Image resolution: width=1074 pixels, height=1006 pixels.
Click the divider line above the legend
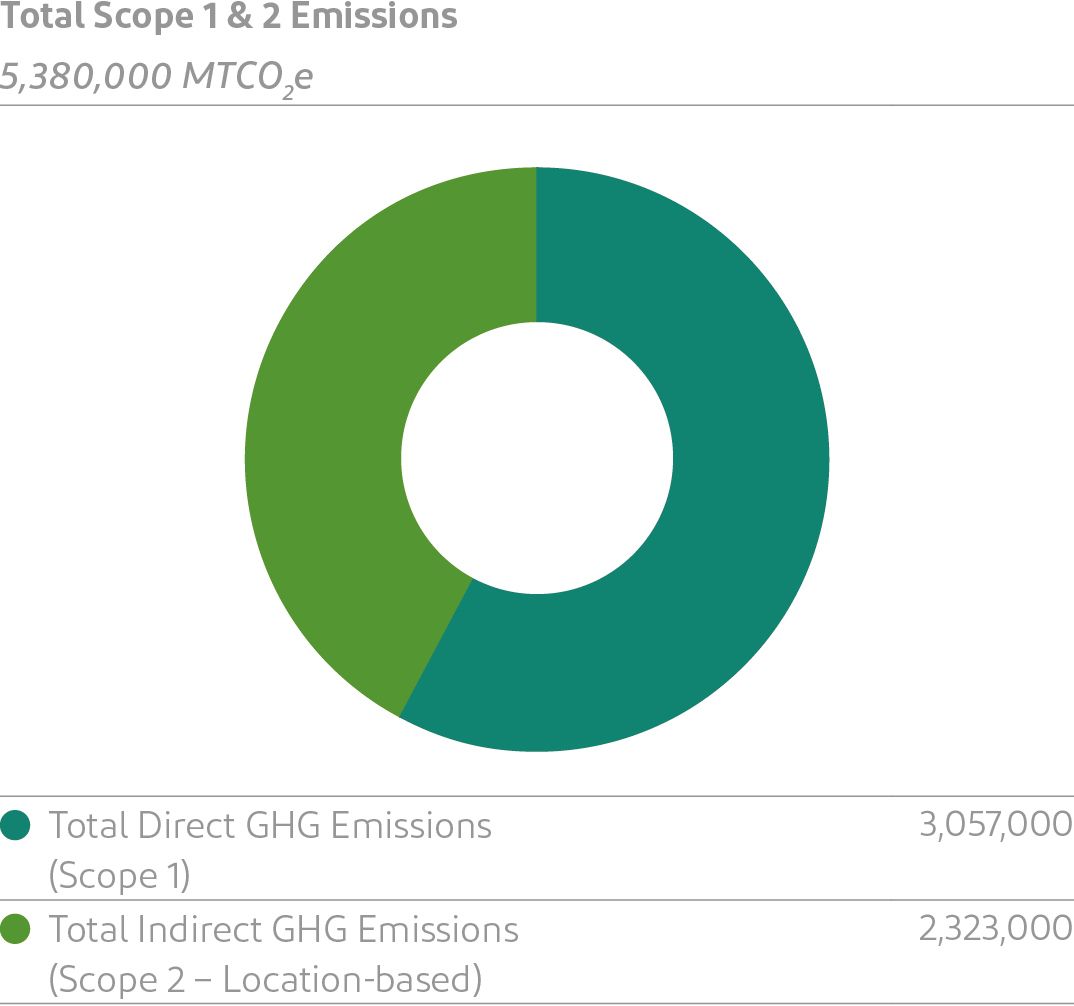537,797
